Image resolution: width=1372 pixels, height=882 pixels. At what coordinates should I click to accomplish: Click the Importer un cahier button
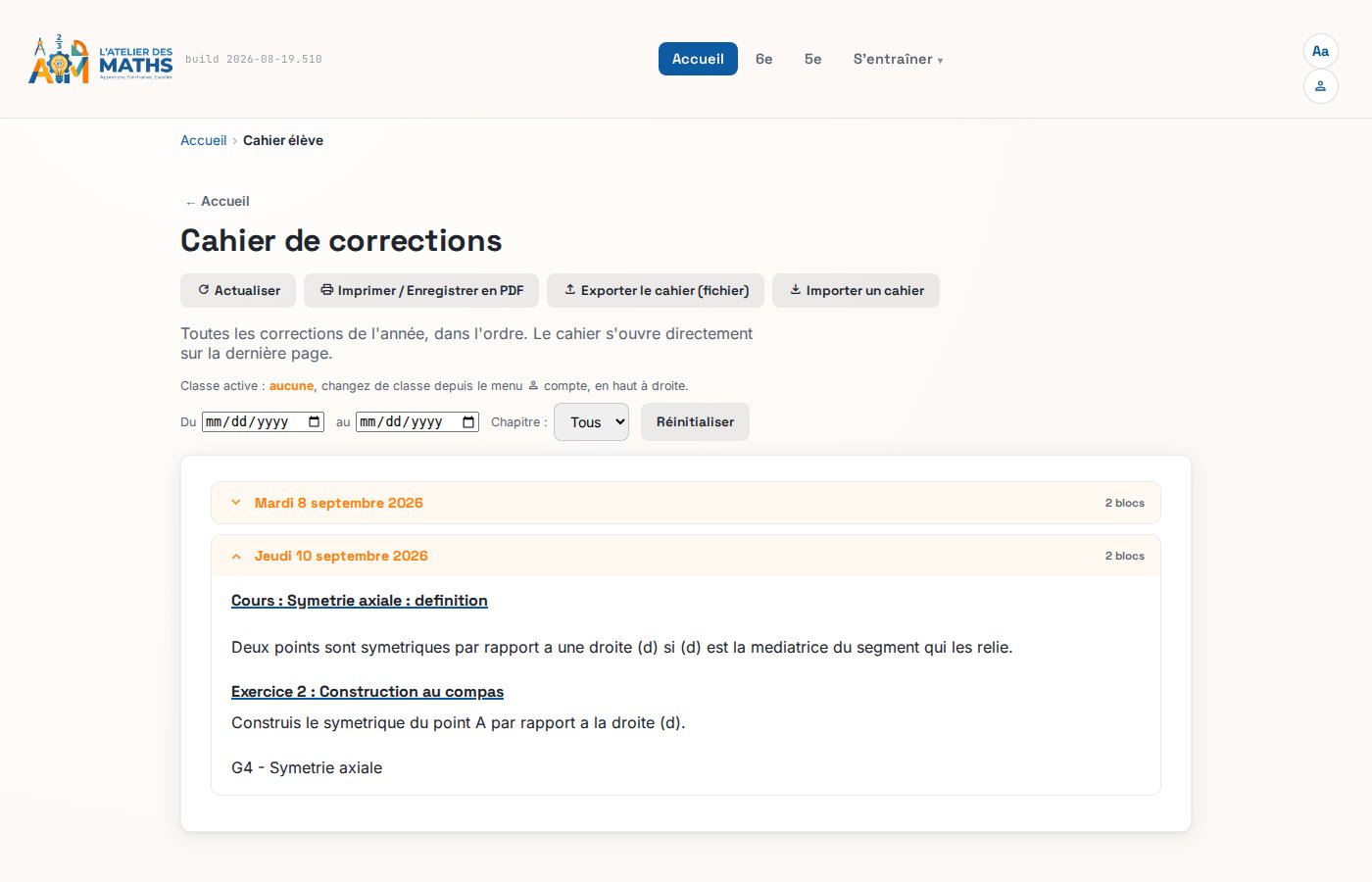[x=856, y=290]
